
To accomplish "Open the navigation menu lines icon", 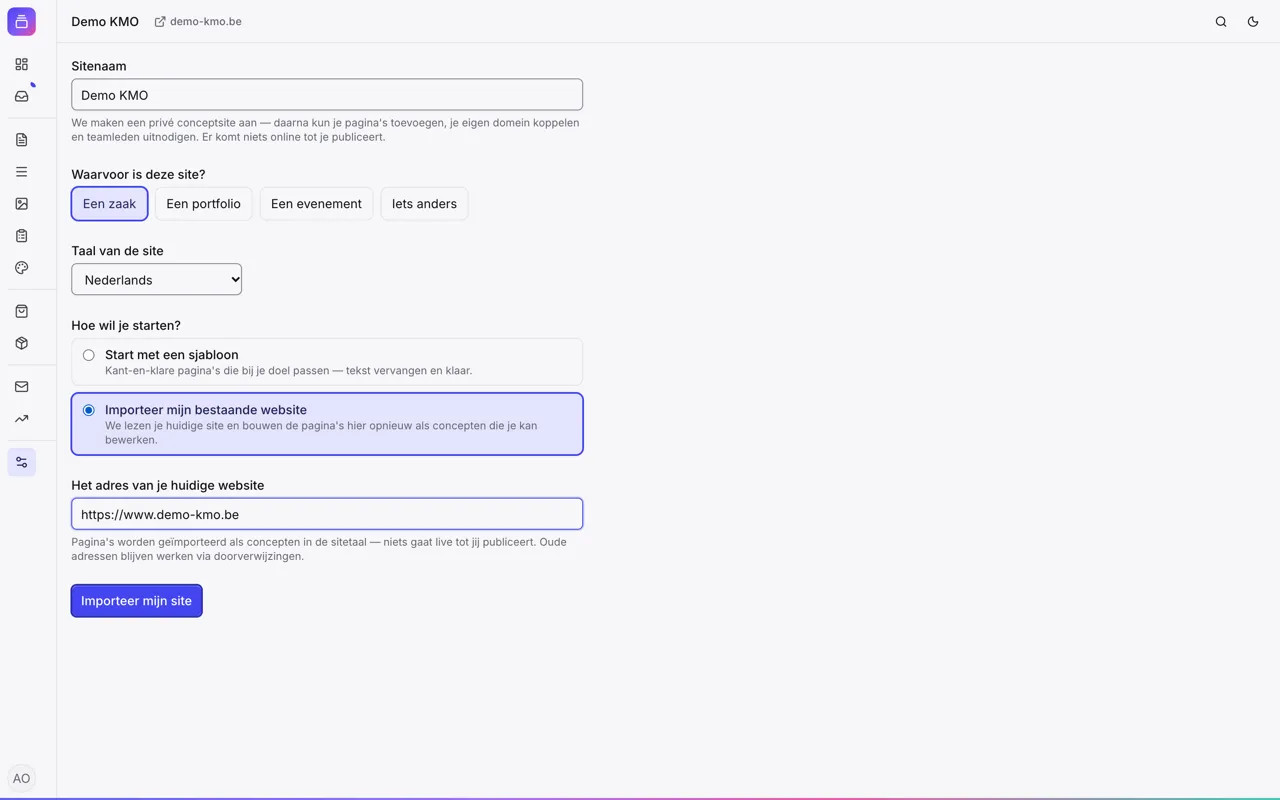I will pos(21,172).
